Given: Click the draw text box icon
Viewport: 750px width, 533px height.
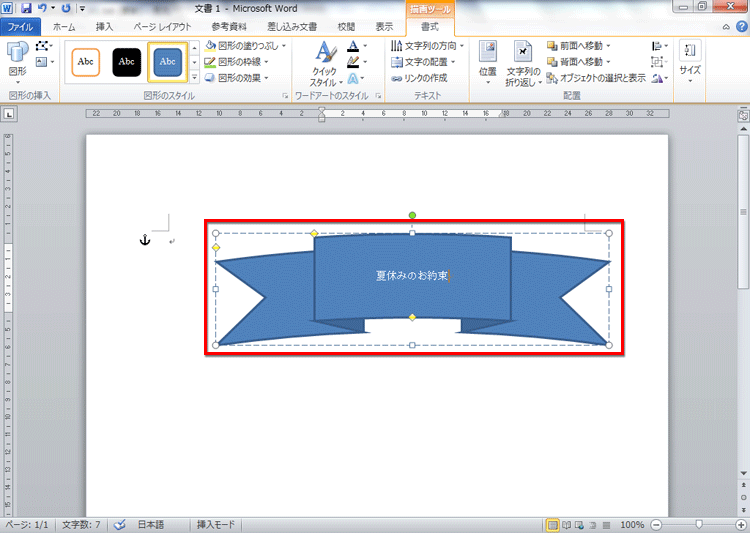Looking at the screenshot, I should pos(44,62).
